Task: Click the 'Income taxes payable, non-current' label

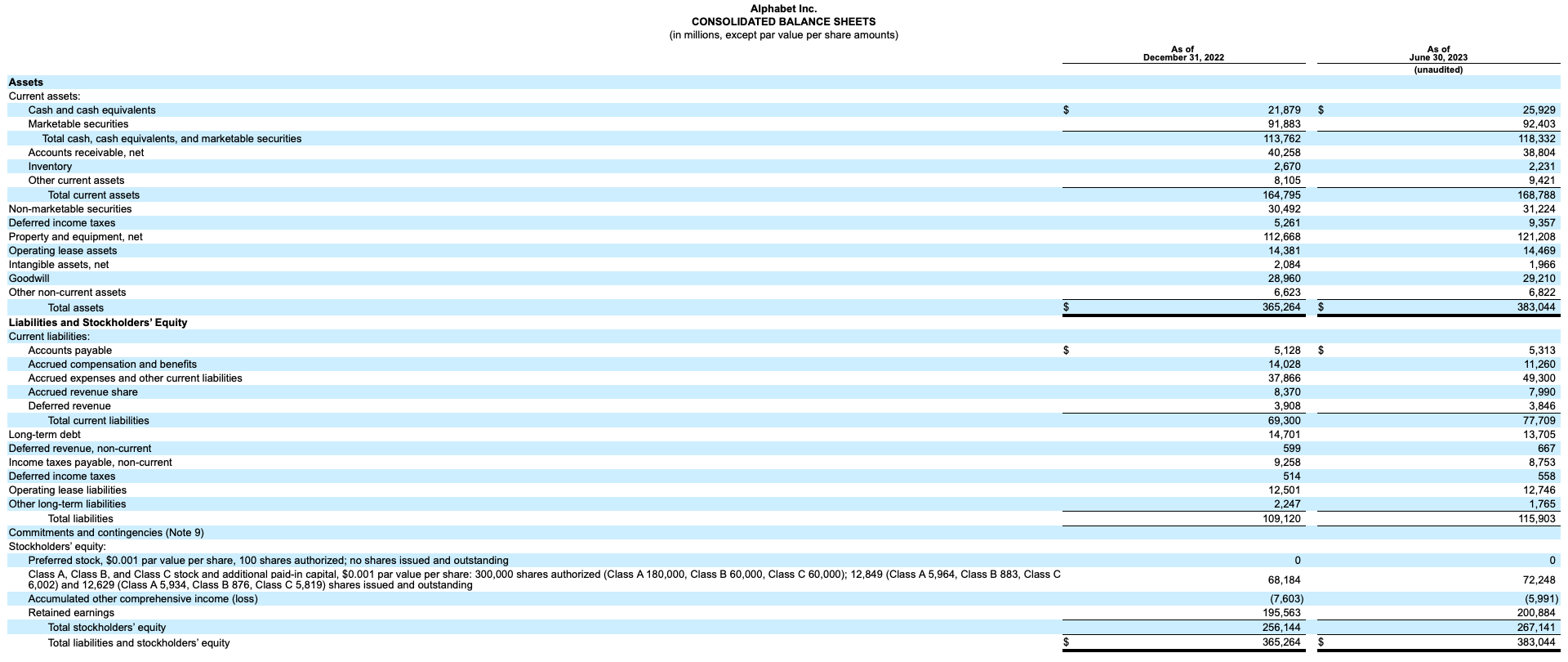Action: click(x=90, y=463)
